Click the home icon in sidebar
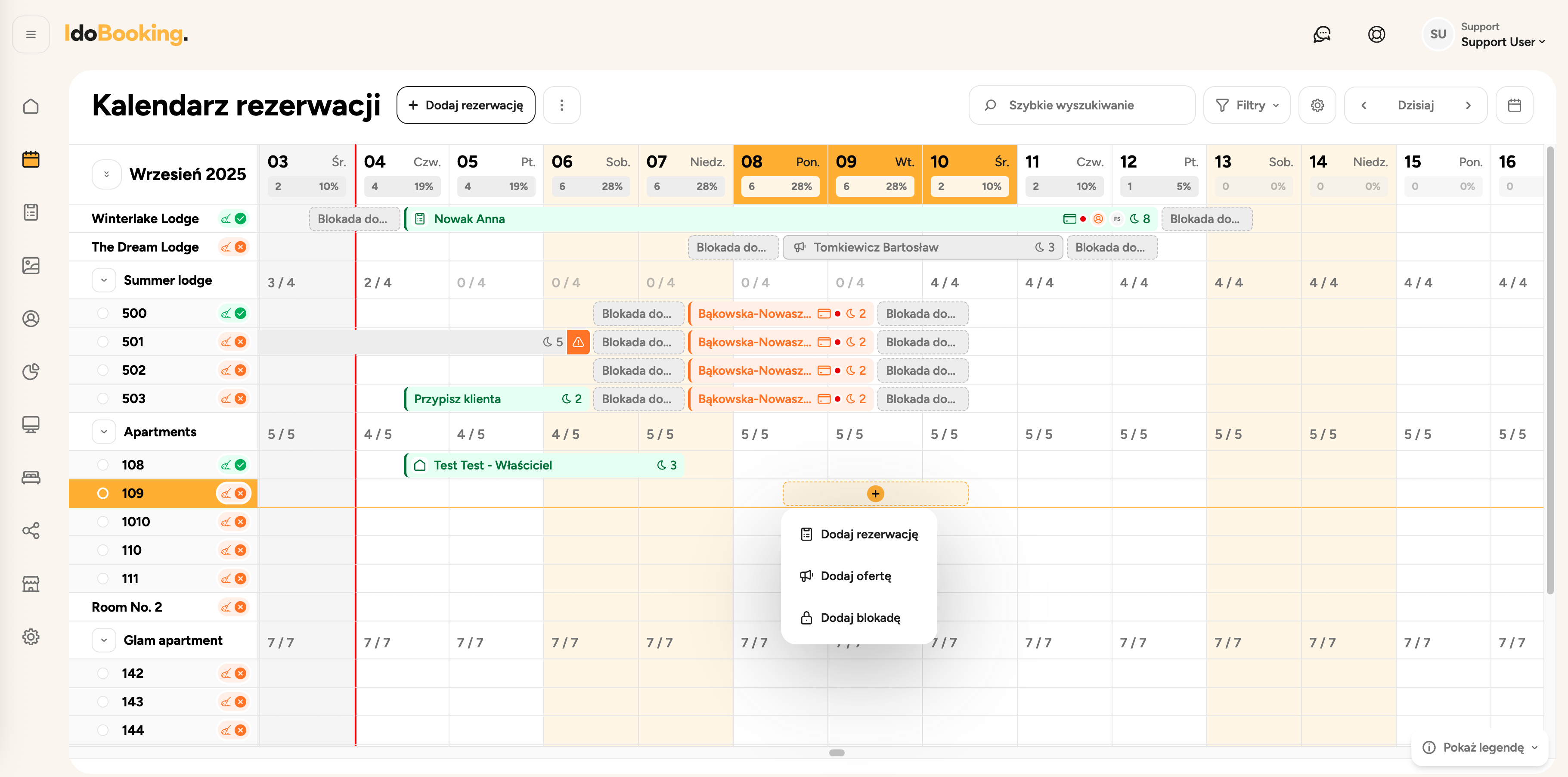Viewport: 1568px width, 777px height. [x=31, y=106]
